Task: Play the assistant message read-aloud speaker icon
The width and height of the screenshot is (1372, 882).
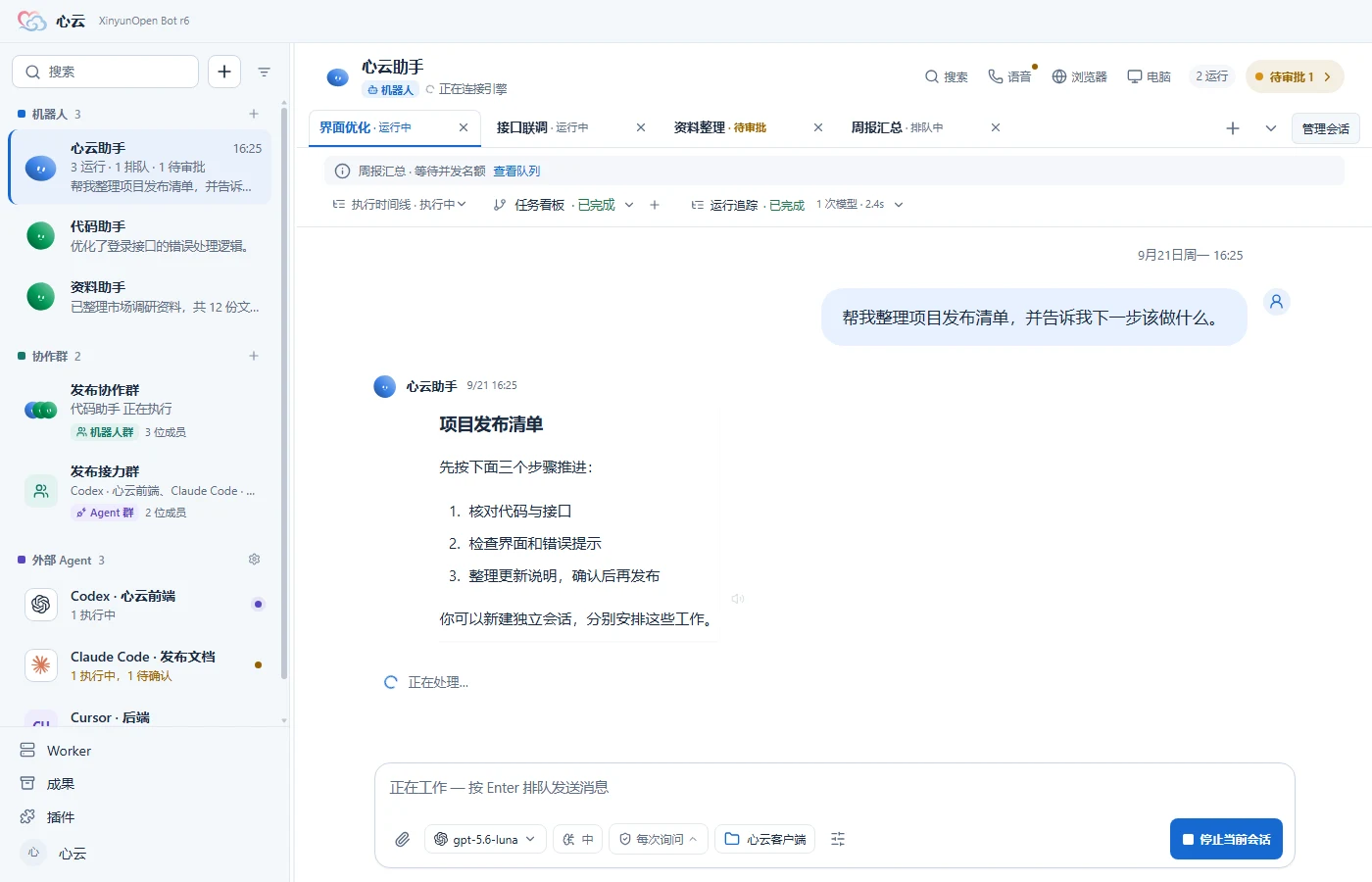Action: 737,599
